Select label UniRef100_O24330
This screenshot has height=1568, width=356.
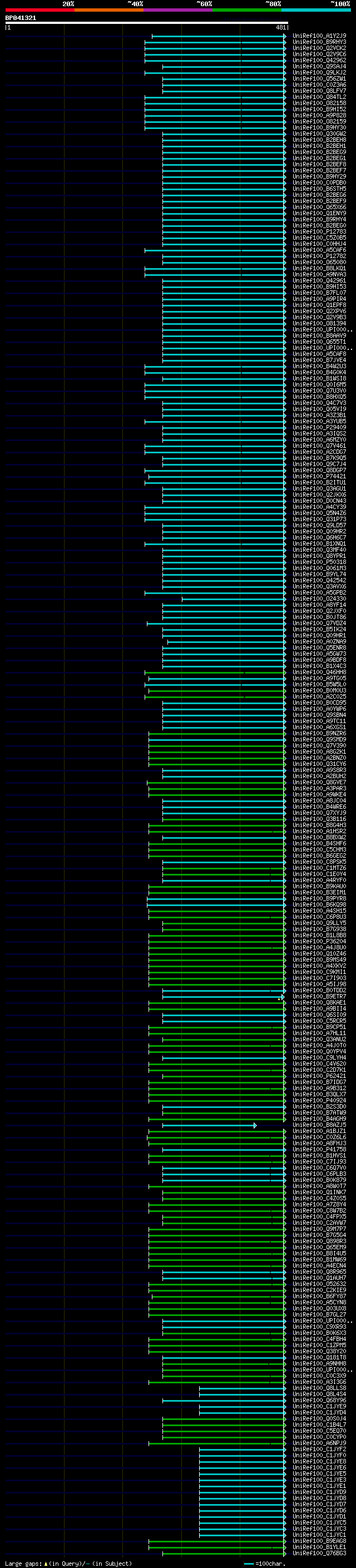(x=319, y=598)
